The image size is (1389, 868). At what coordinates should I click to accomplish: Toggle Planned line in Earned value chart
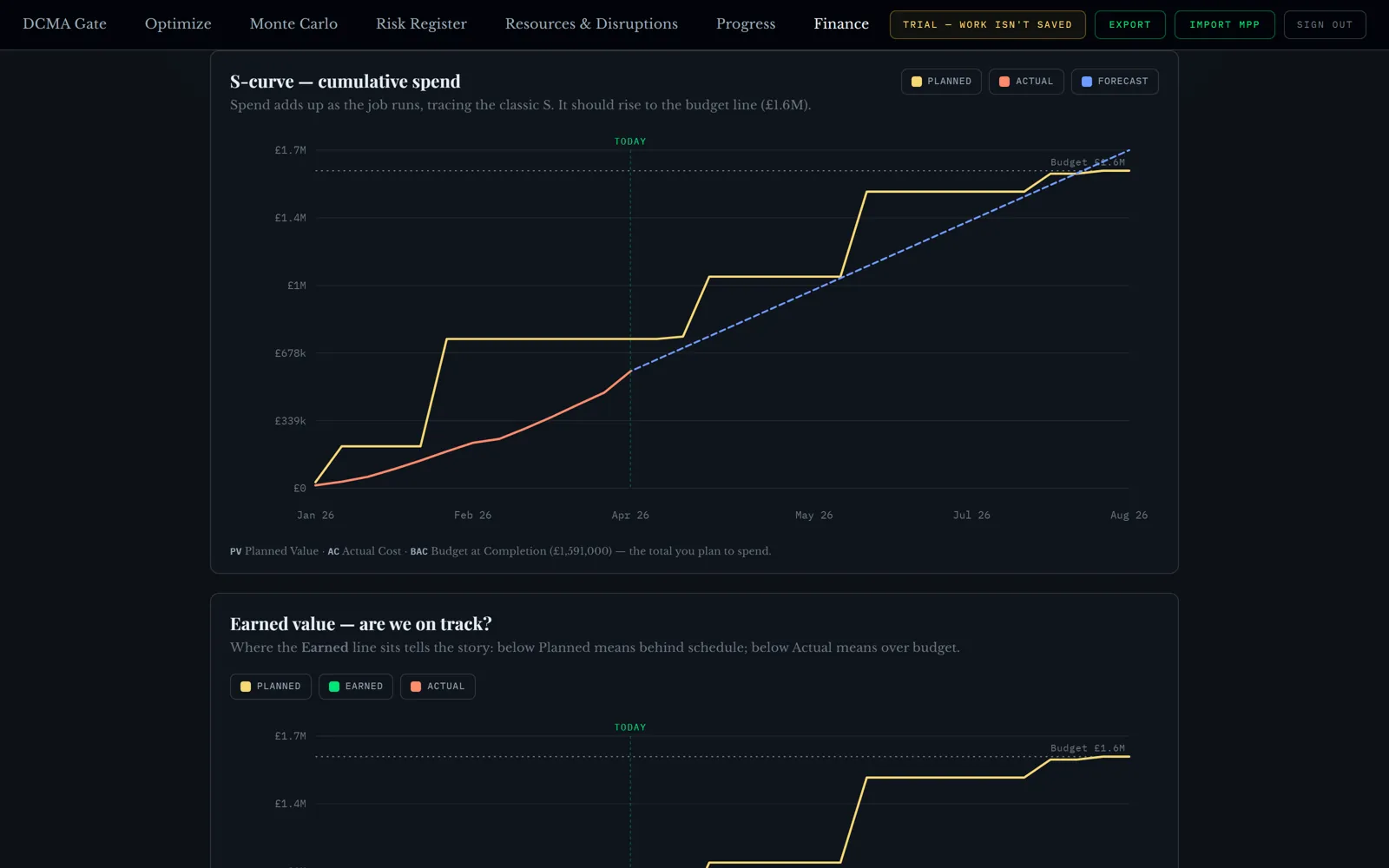(270, 687)
